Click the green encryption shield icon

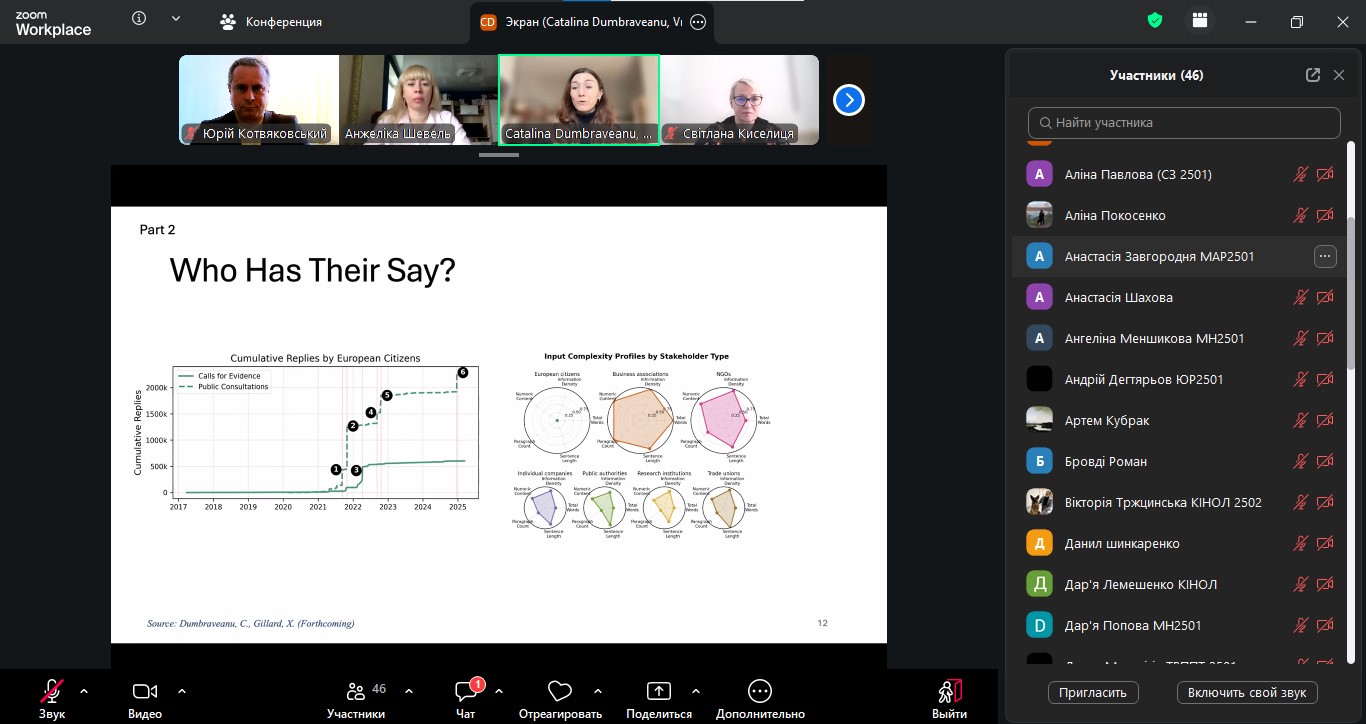[x=1155, y=21]
